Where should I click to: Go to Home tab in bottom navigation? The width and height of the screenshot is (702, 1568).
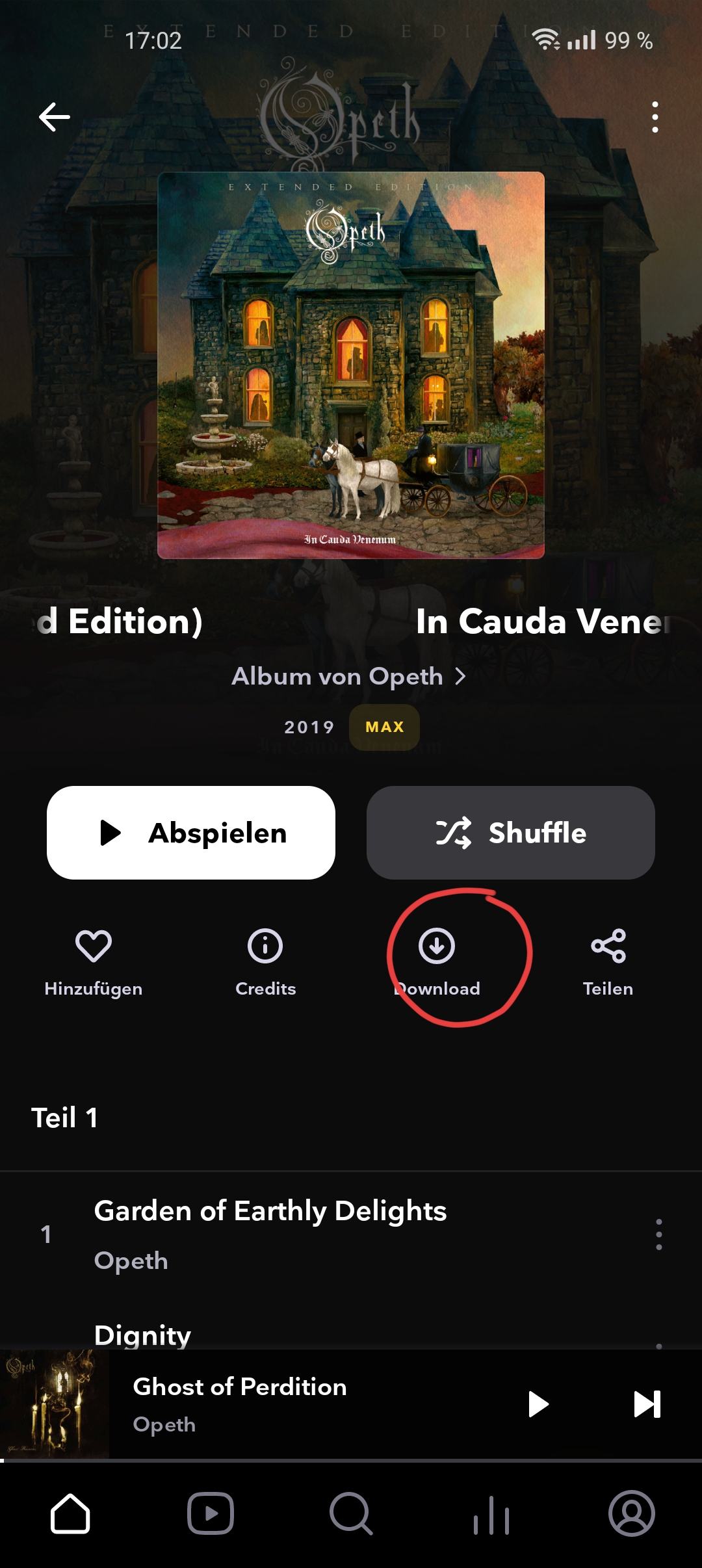point(70,1513)
